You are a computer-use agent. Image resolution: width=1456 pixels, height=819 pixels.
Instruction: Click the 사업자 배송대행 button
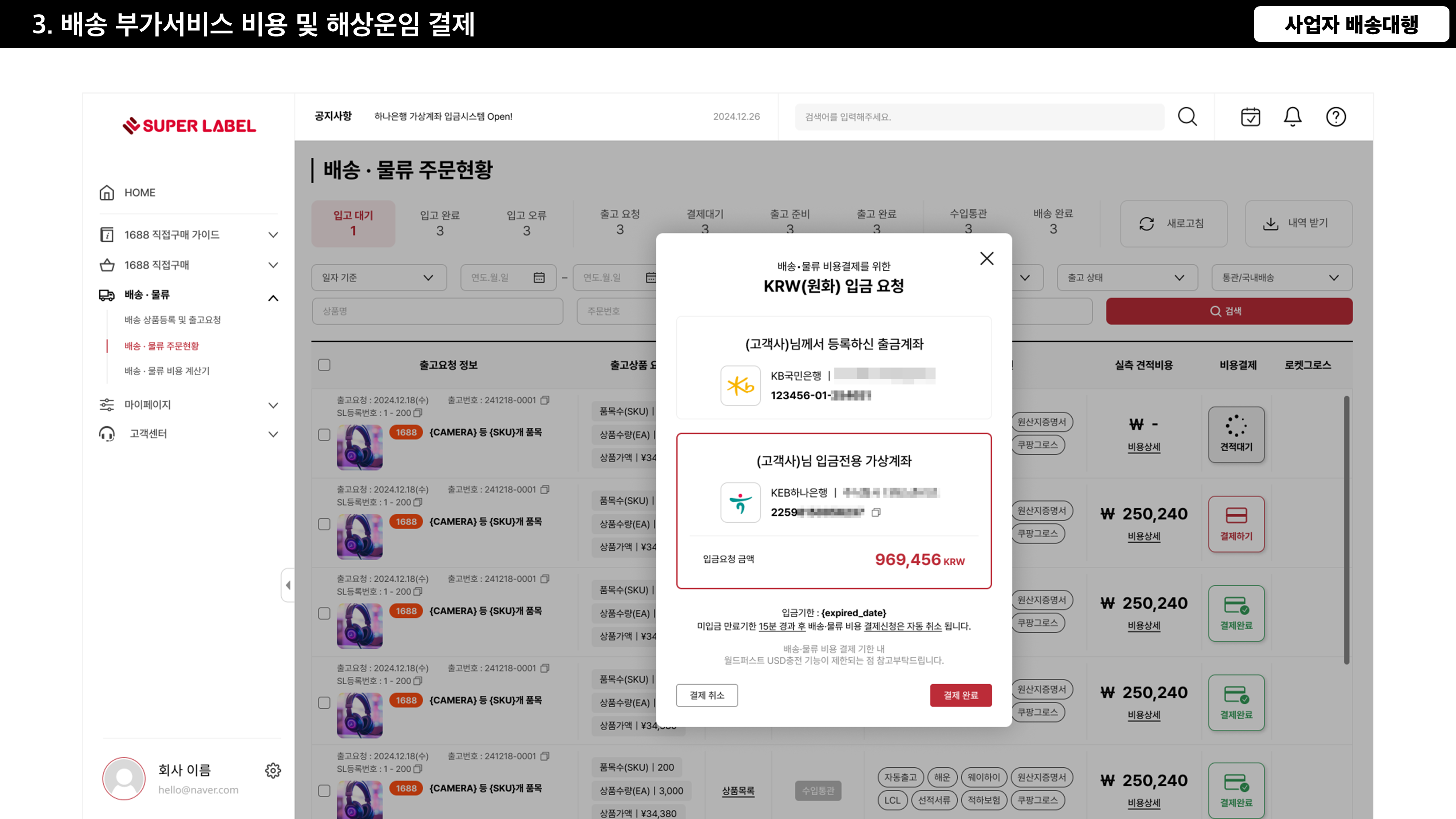tap(1352, 24)
